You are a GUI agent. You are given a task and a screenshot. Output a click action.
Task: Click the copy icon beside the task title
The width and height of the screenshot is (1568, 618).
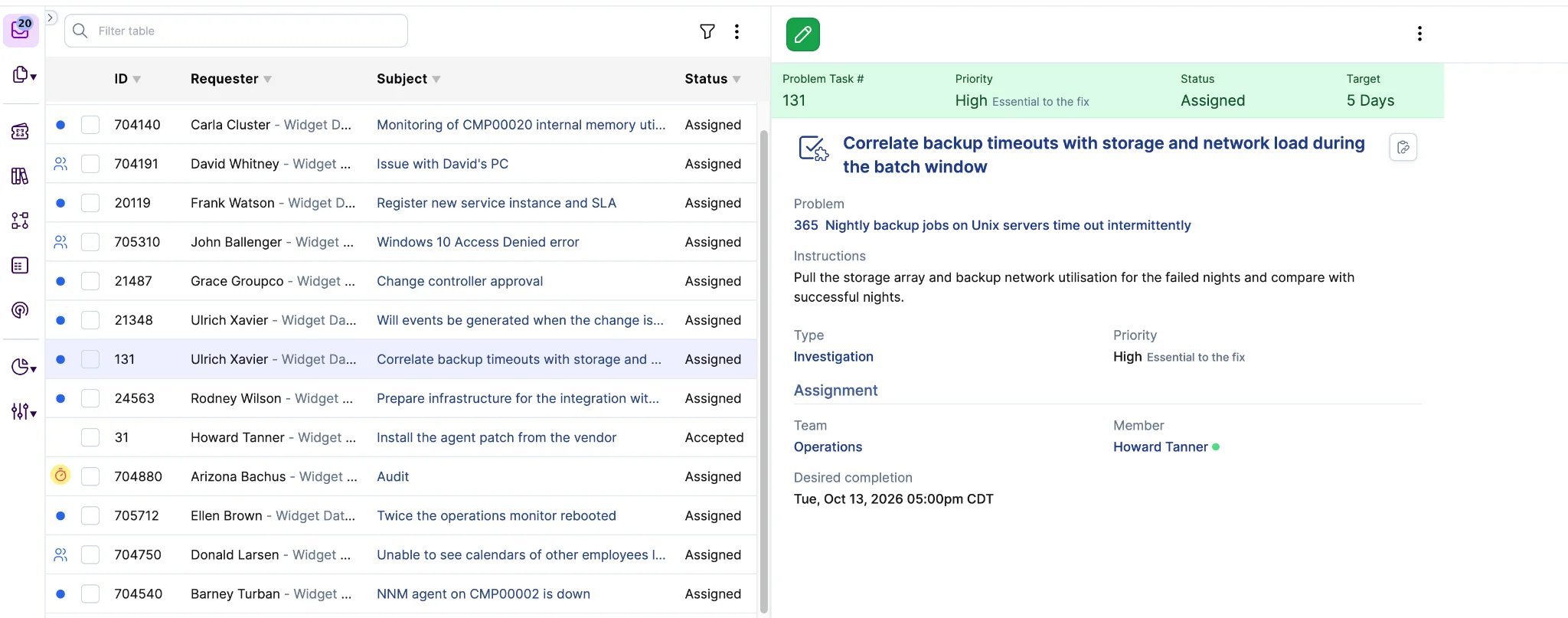click(1403, 147)
